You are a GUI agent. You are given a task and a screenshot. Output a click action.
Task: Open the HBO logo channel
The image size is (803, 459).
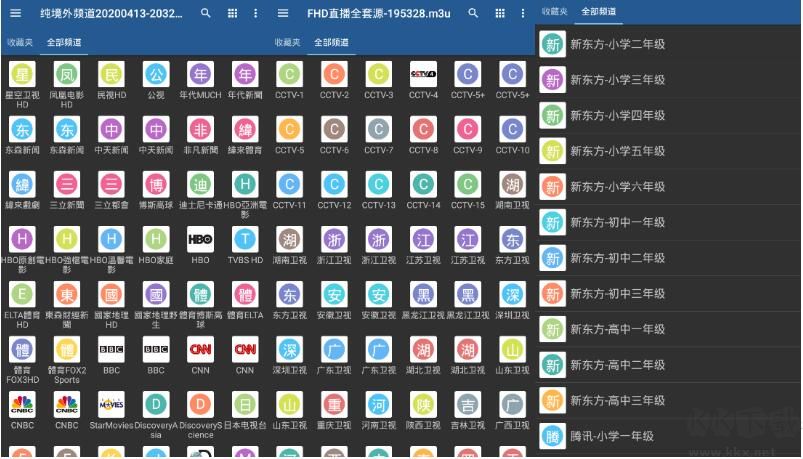pos(201,245)
